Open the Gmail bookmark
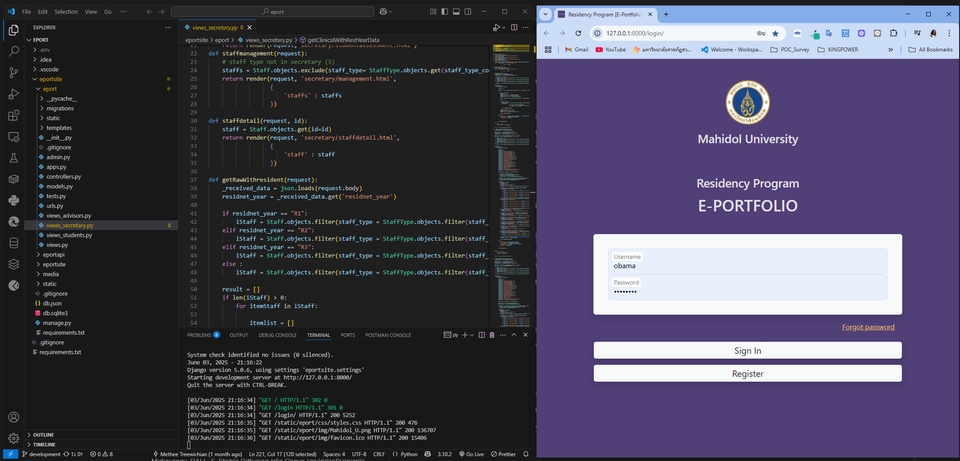 (x=576, y=50)
